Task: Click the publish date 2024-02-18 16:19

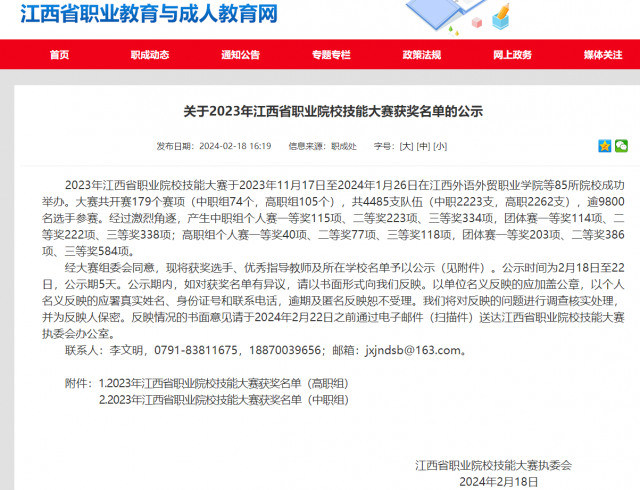Action: coord(235,146)
